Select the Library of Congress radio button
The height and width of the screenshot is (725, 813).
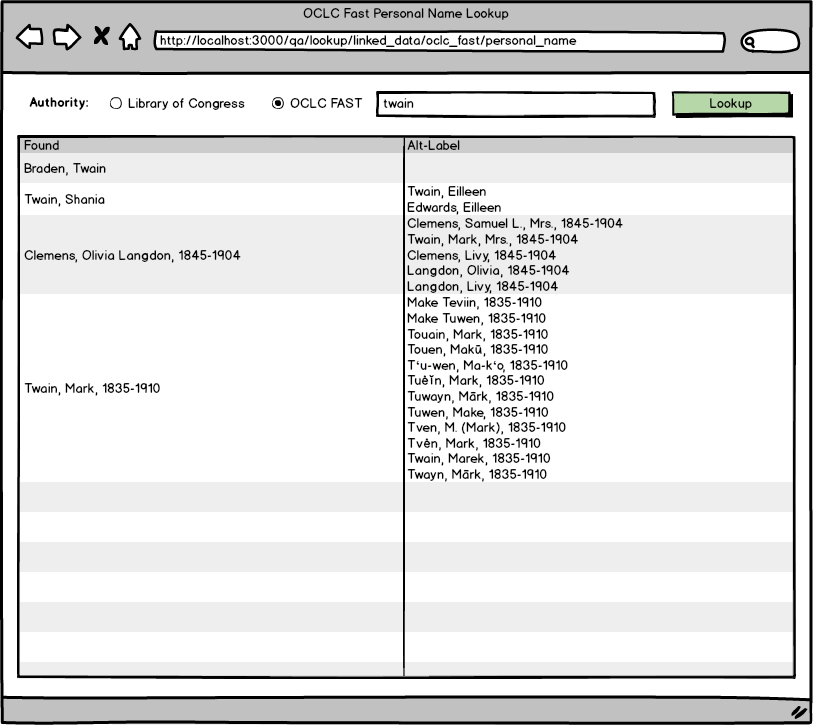pyautogui.click(x=116, y=103)
